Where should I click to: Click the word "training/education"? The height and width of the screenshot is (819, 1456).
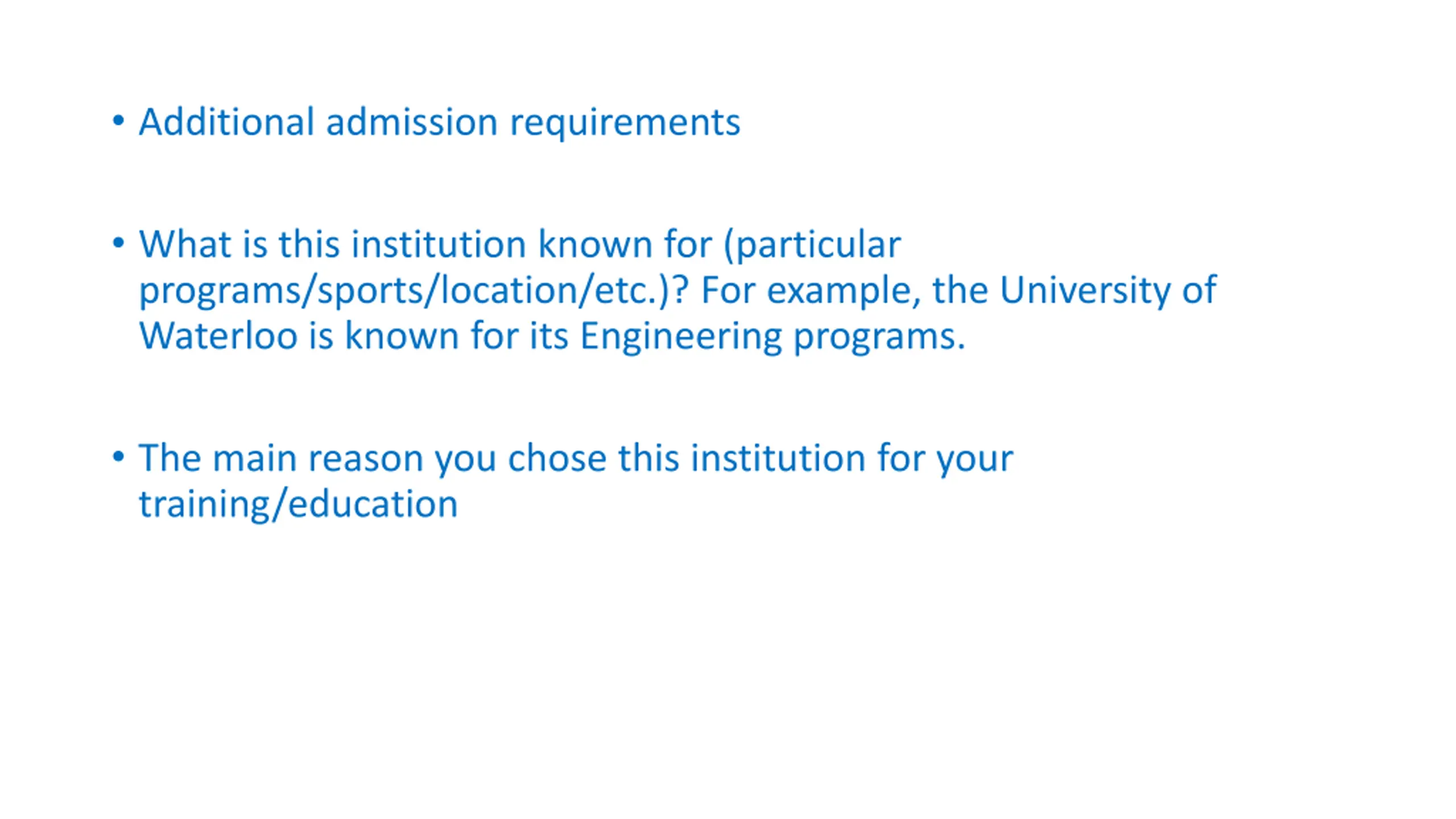298,504
